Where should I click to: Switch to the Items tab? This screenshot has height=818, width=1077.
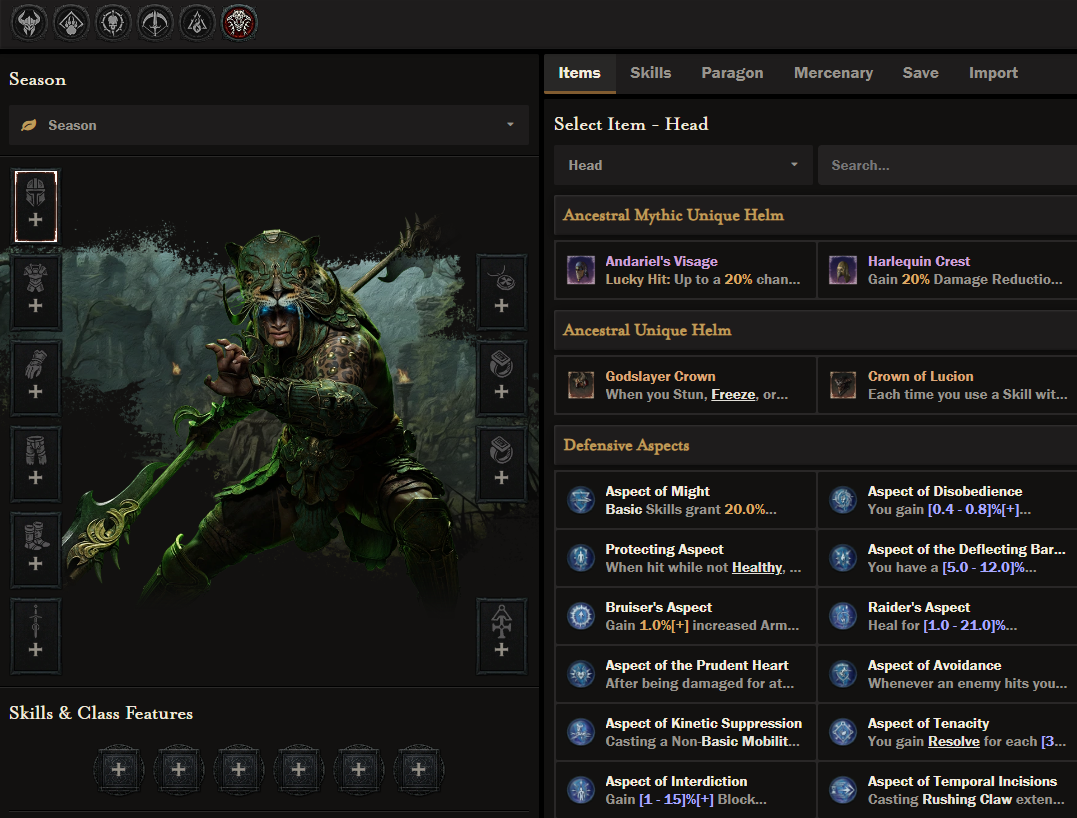579,73
